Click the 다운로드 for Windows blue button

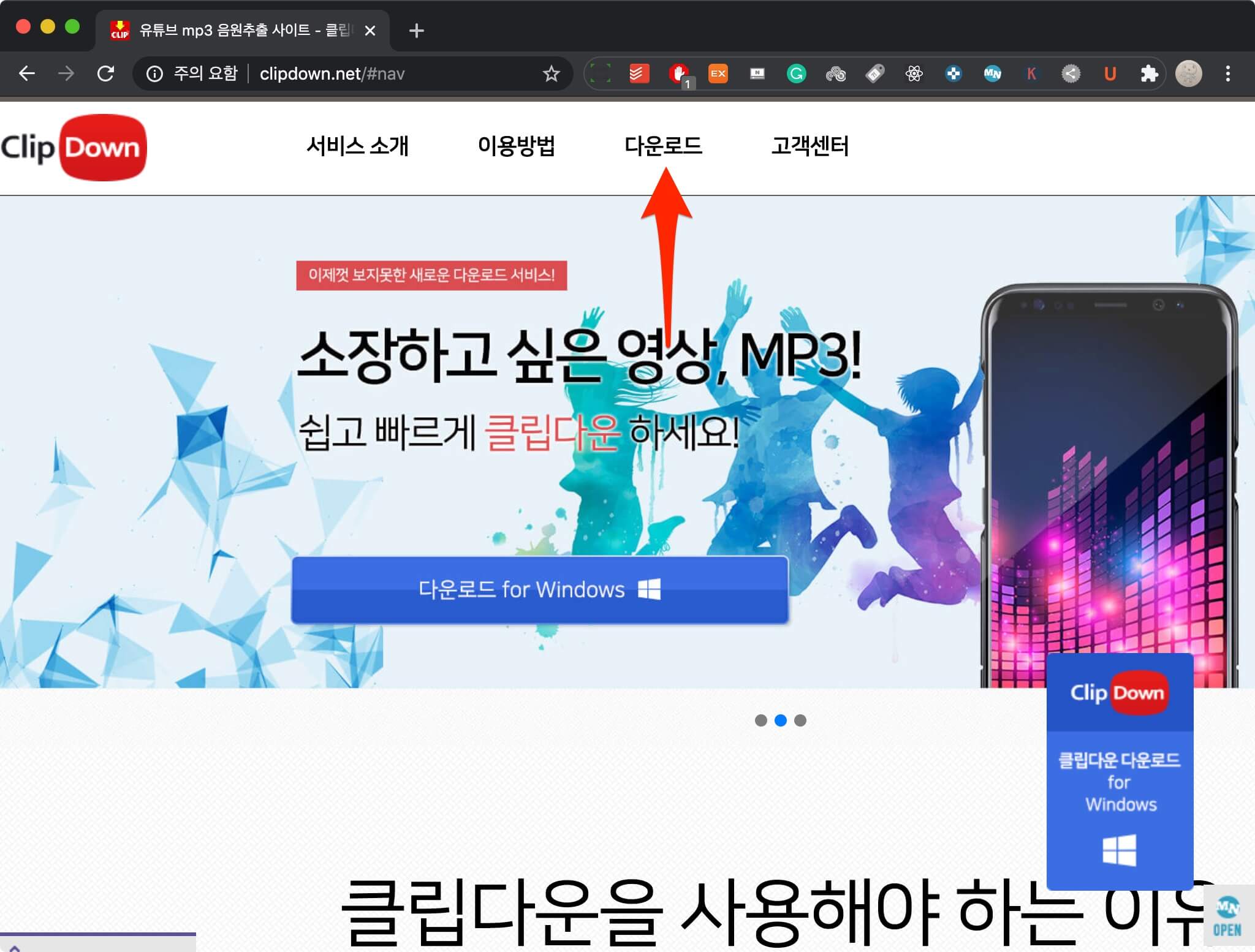(x=539, y=589)
